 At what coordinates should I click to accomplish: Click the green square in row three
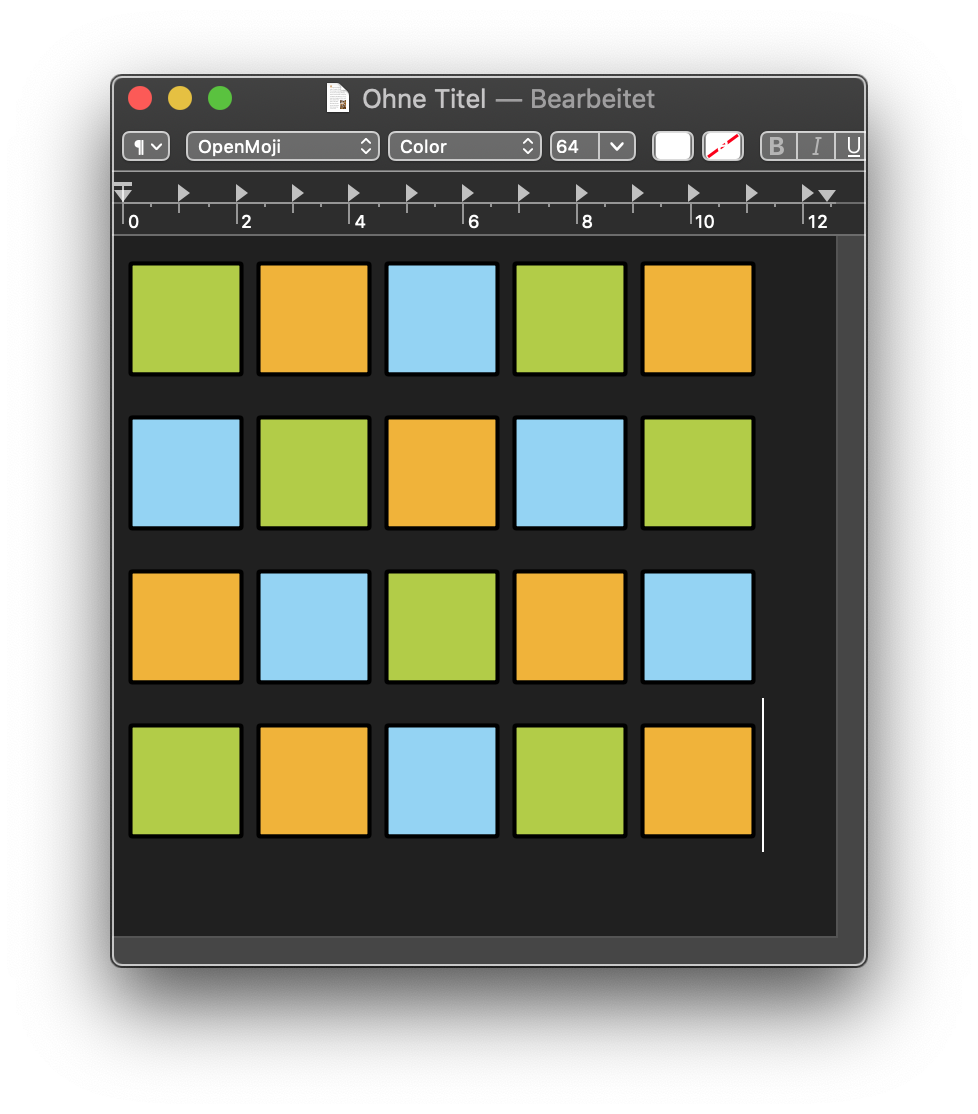click(442, 627)
